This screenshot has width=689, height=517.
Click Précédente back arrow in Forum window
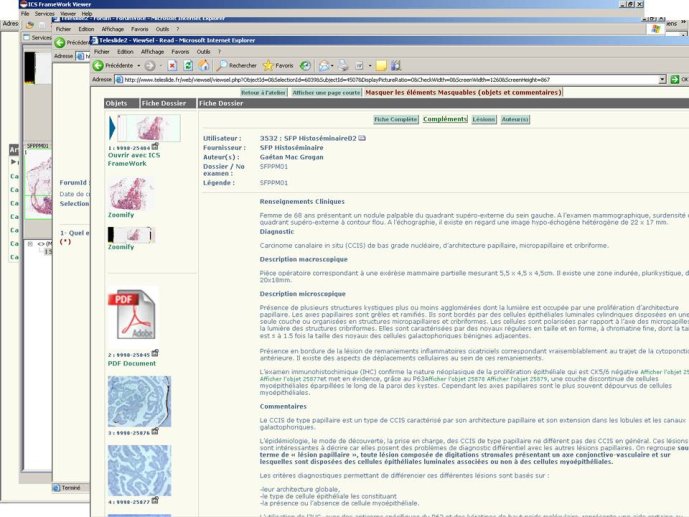pyautogui.click(x=60, y=43)
